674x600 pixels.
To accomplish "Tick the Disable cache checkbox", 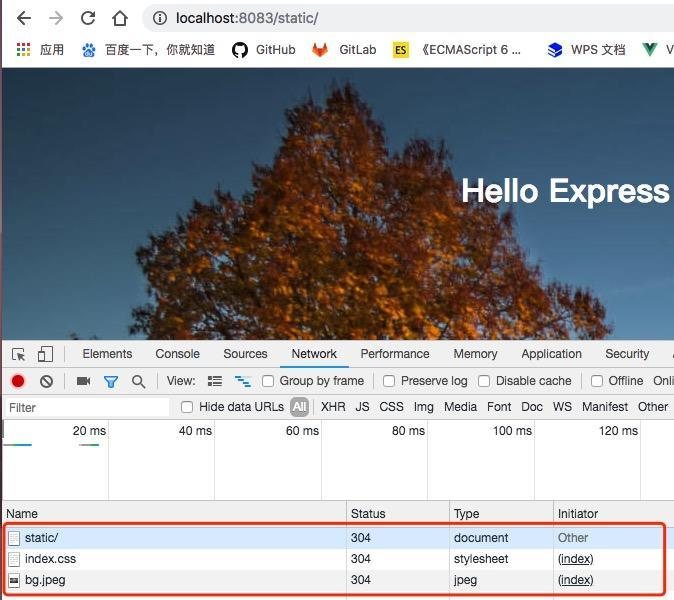I will pos(484,381).
